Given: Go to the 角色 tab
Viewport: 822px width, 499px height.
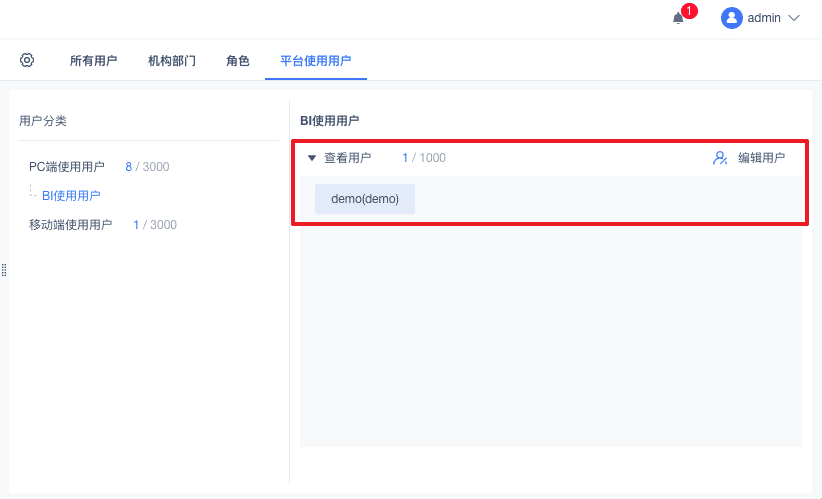Looking at the screenshot, I should click(238, 61).
